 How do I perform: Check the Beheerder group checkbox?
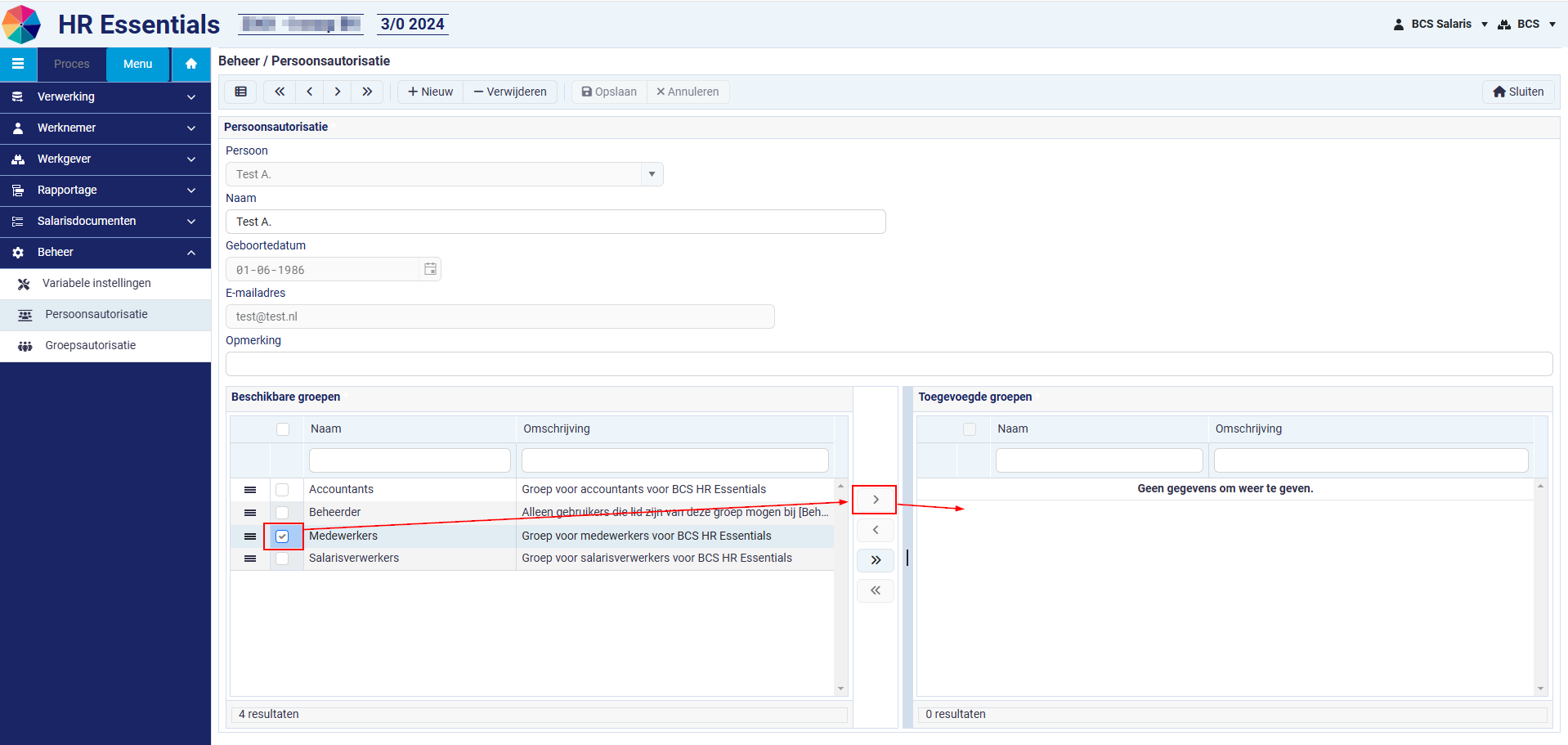(282, 513)
